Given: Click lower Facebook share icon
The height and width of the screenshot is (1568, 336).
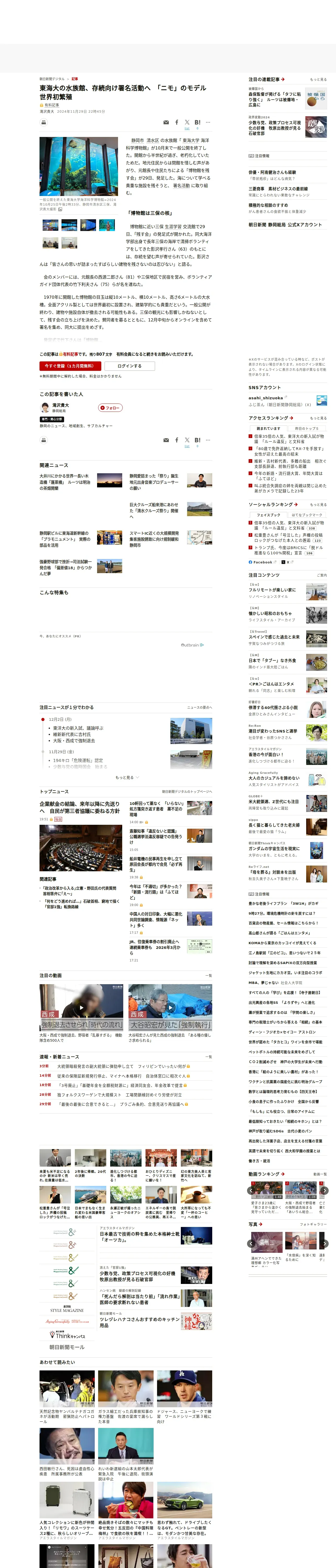Looking at the screenshot, I should (177, 440).
